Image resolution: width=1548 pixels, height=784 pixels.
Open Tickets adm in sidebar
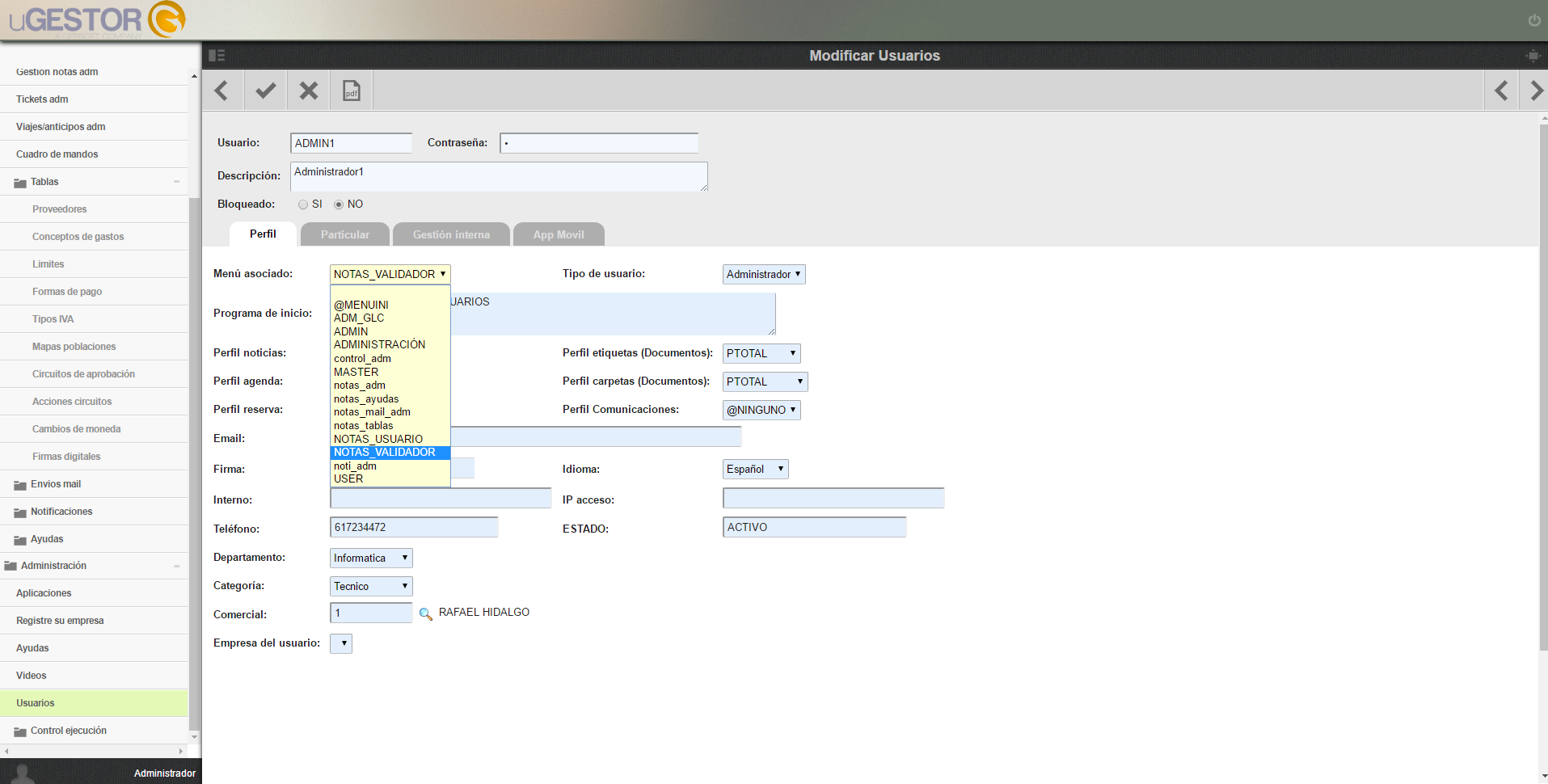pos(94,99)
